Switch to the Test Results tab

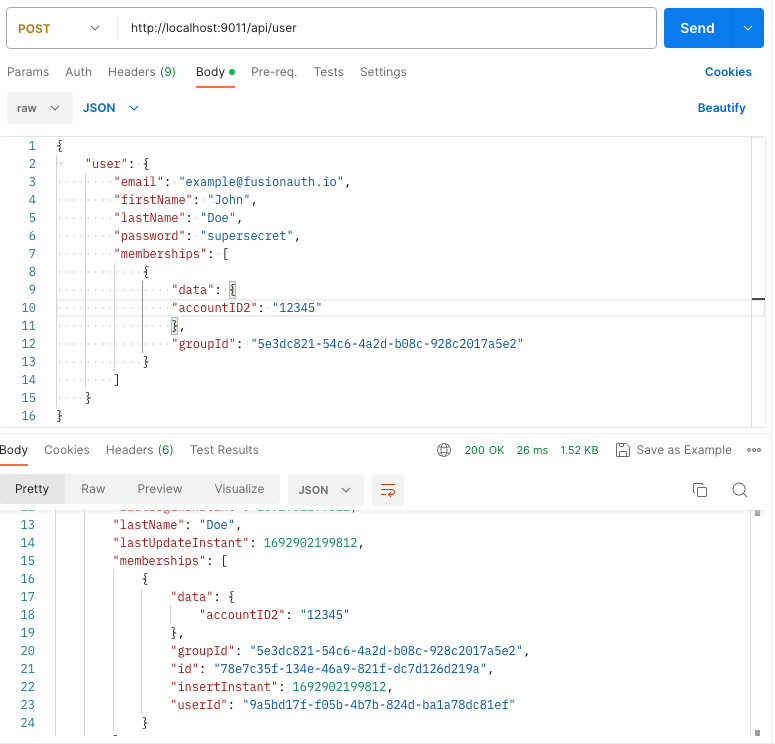point(224,450)
